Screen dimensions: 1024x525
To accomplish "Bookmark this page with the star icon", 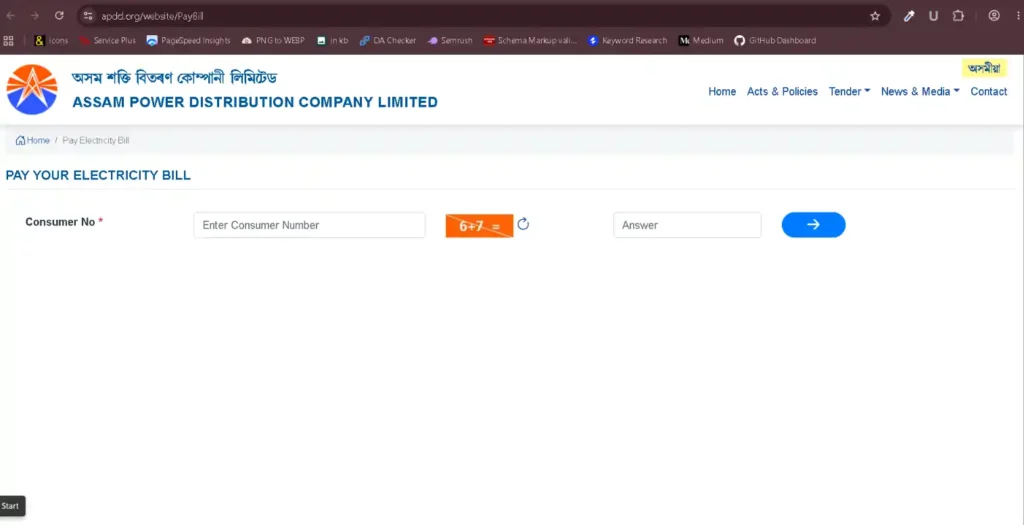I will [875, 16].
